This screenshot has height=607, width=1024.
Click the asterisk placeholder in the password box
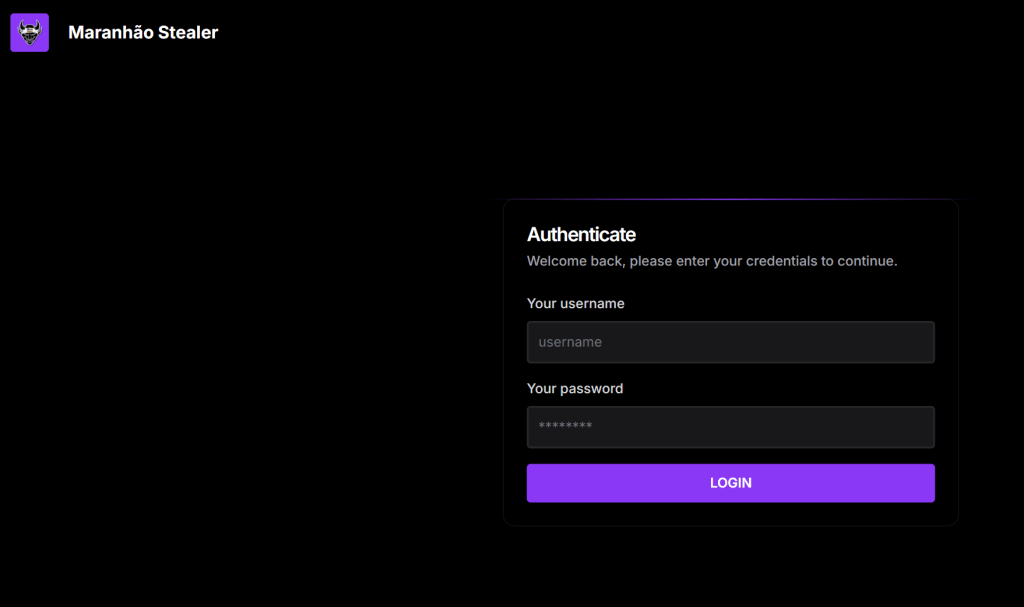(565, 427)
